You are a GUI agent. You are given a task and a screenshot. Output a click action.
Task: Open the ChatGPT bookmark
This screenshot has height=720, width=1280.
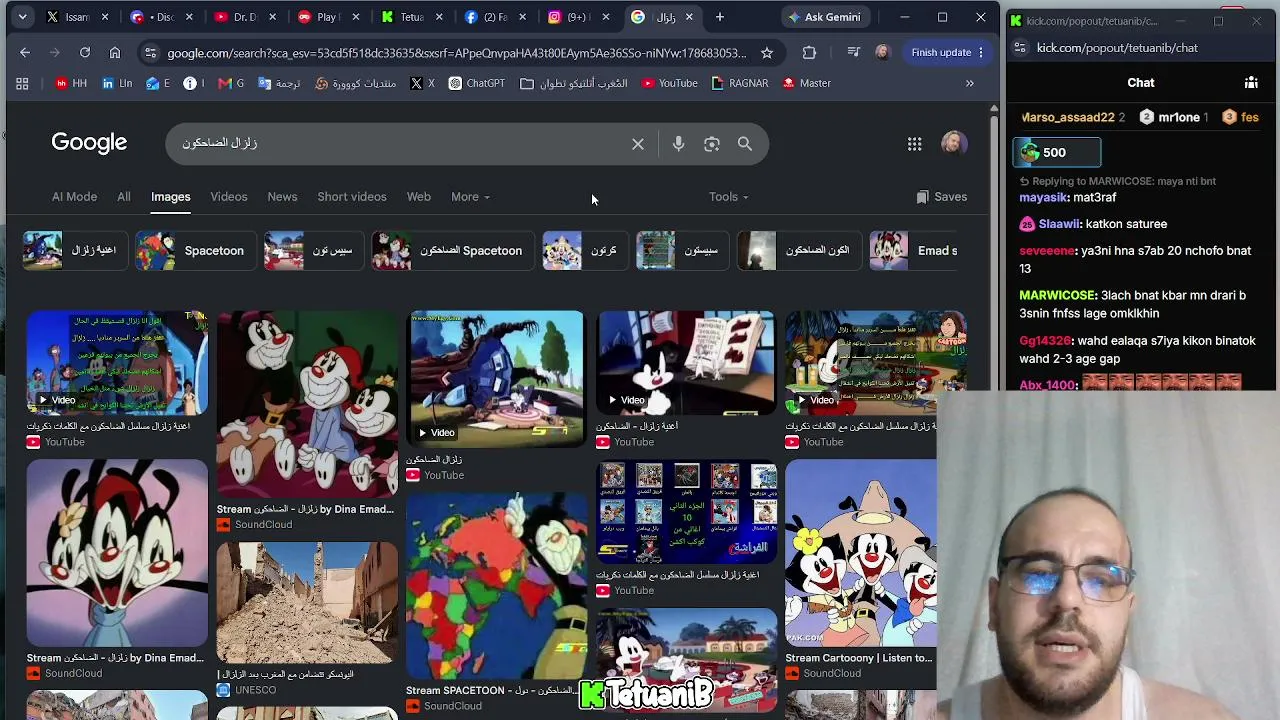pos(477,83)
